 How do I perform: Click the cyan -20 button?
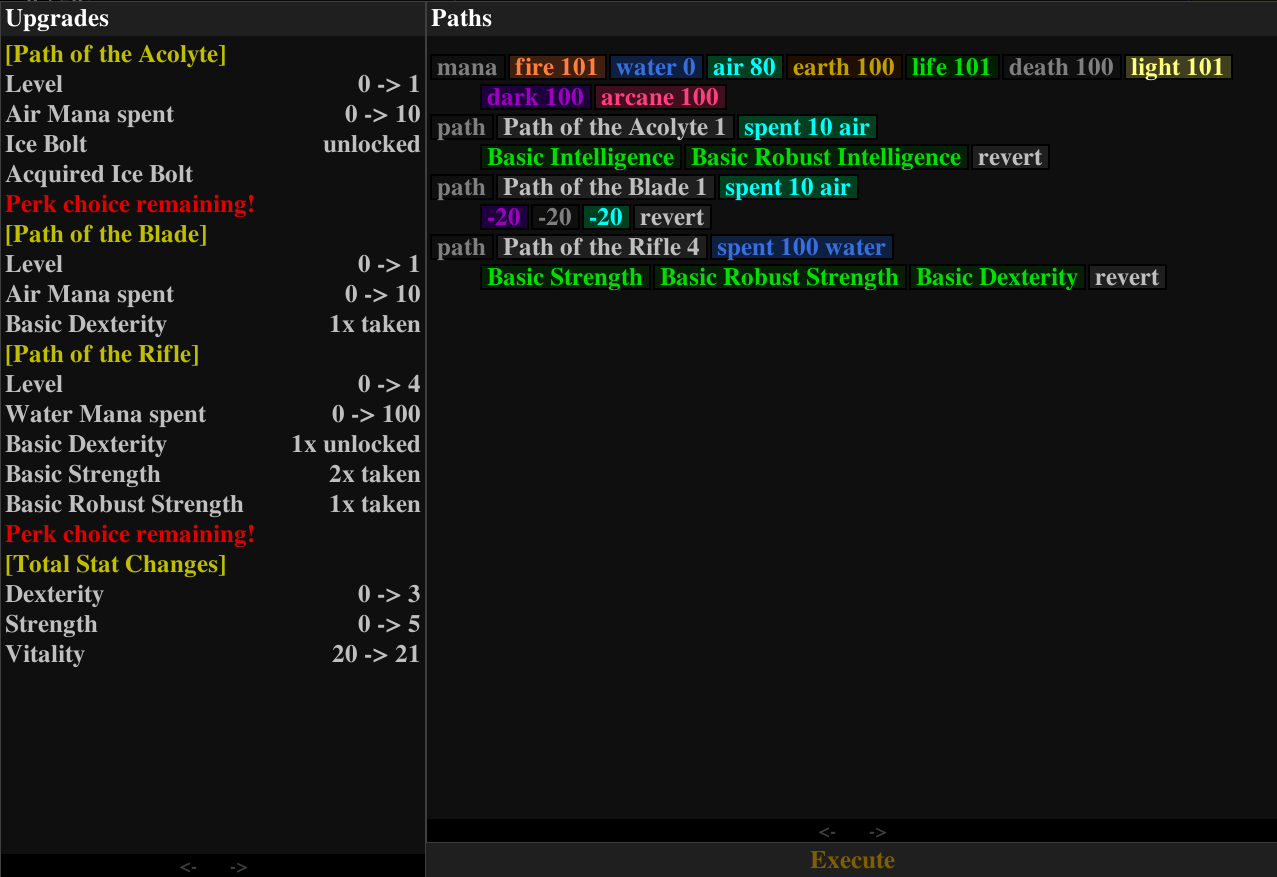(606, 217)
